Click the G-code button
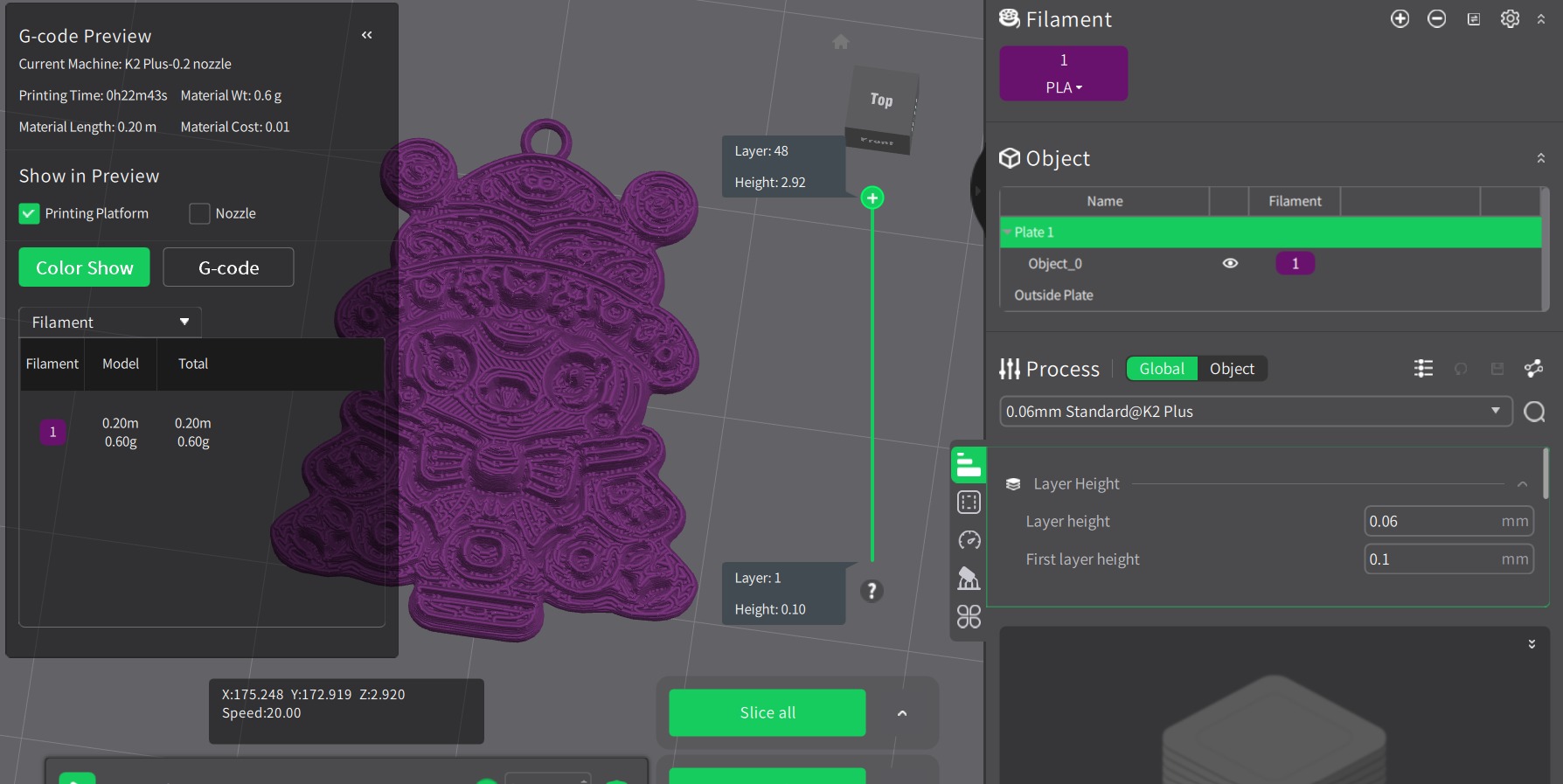 pyautogui.click(x=228, y=267)
